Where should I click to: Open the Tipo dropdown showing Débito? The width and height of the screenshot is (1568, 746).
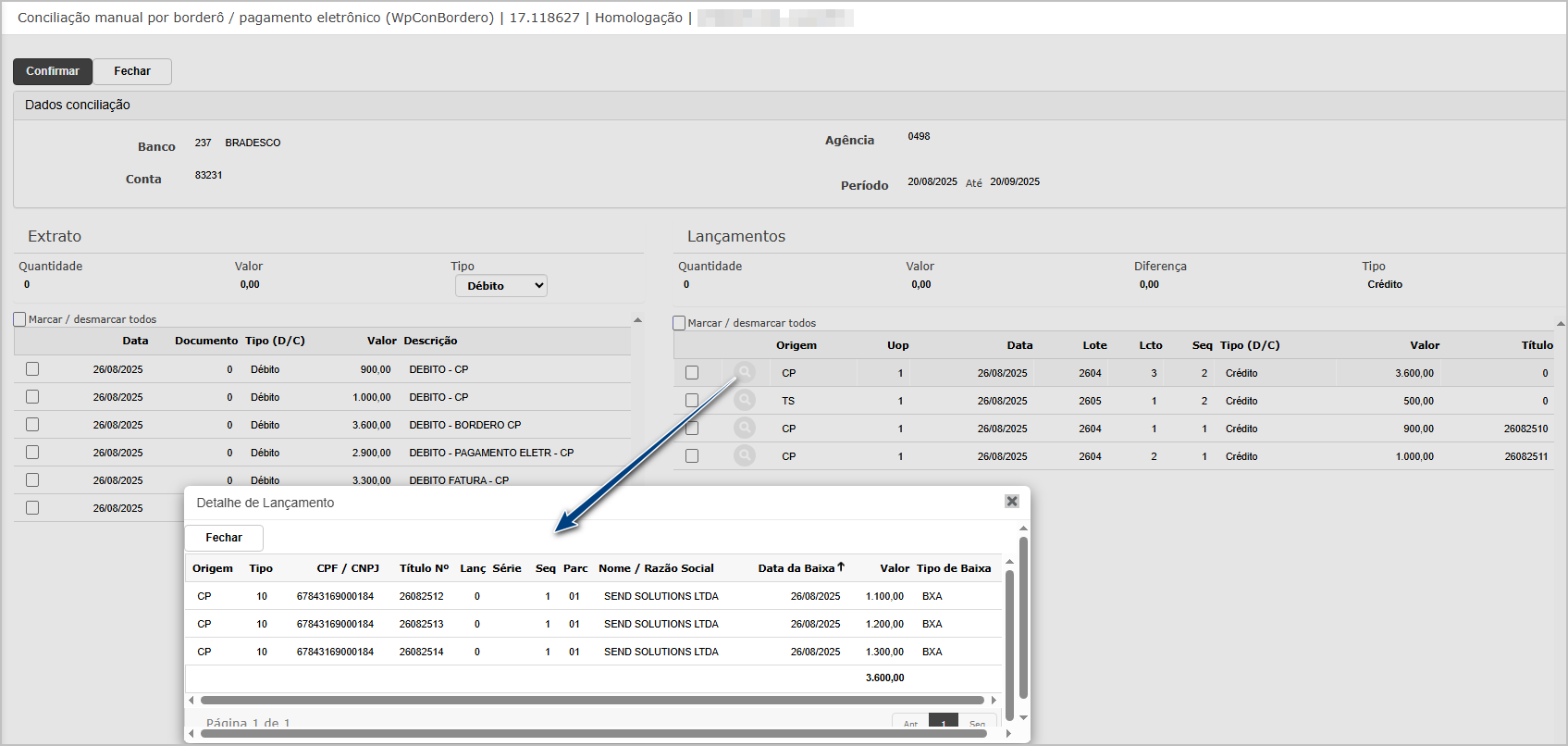click(500, 286)
